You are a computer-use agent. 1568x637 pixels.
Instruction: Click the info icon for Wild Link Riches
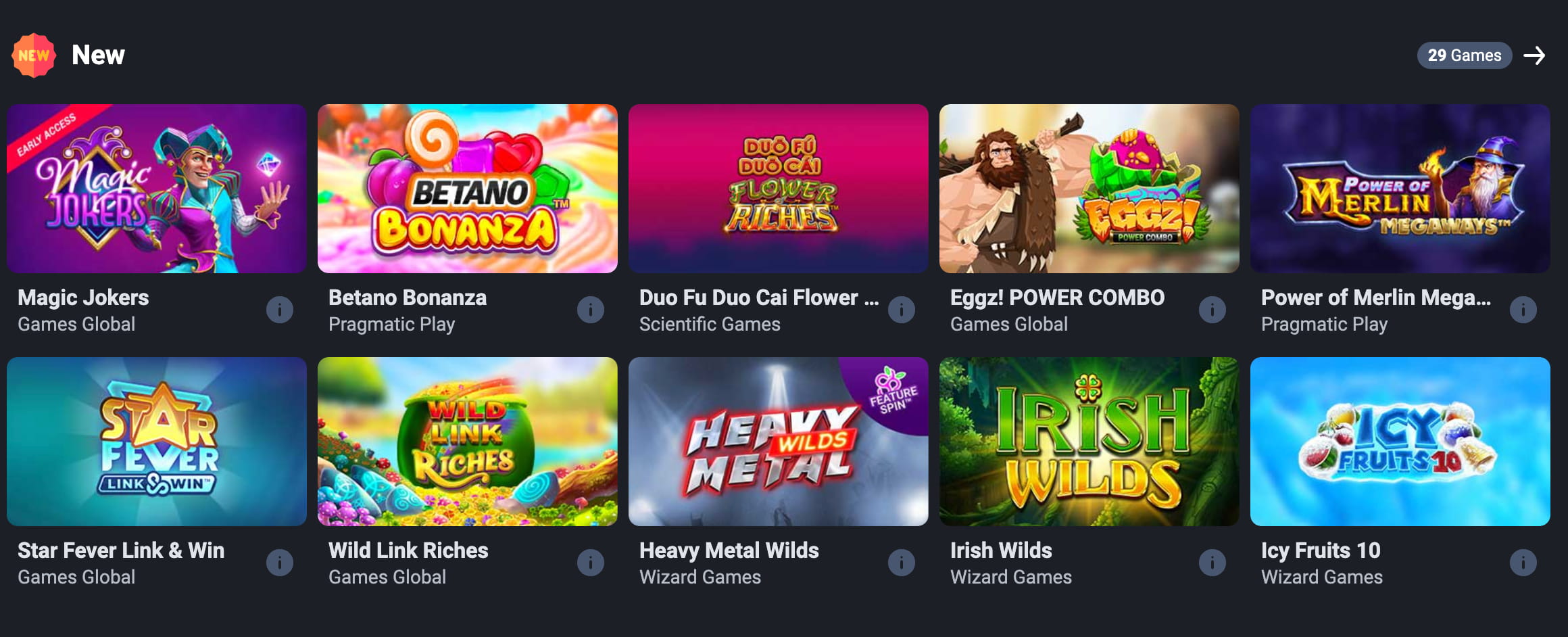[x=590, y=563]
